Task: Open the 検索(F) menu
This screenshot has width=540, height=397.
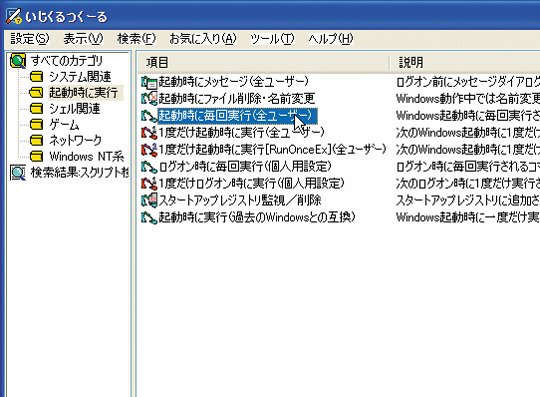Action: 136,39
